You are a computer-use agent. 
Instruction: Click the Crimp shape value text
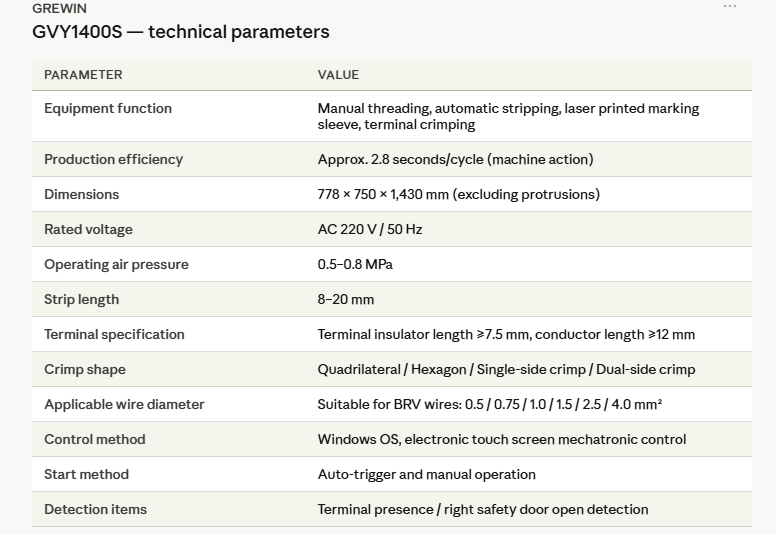506,369
